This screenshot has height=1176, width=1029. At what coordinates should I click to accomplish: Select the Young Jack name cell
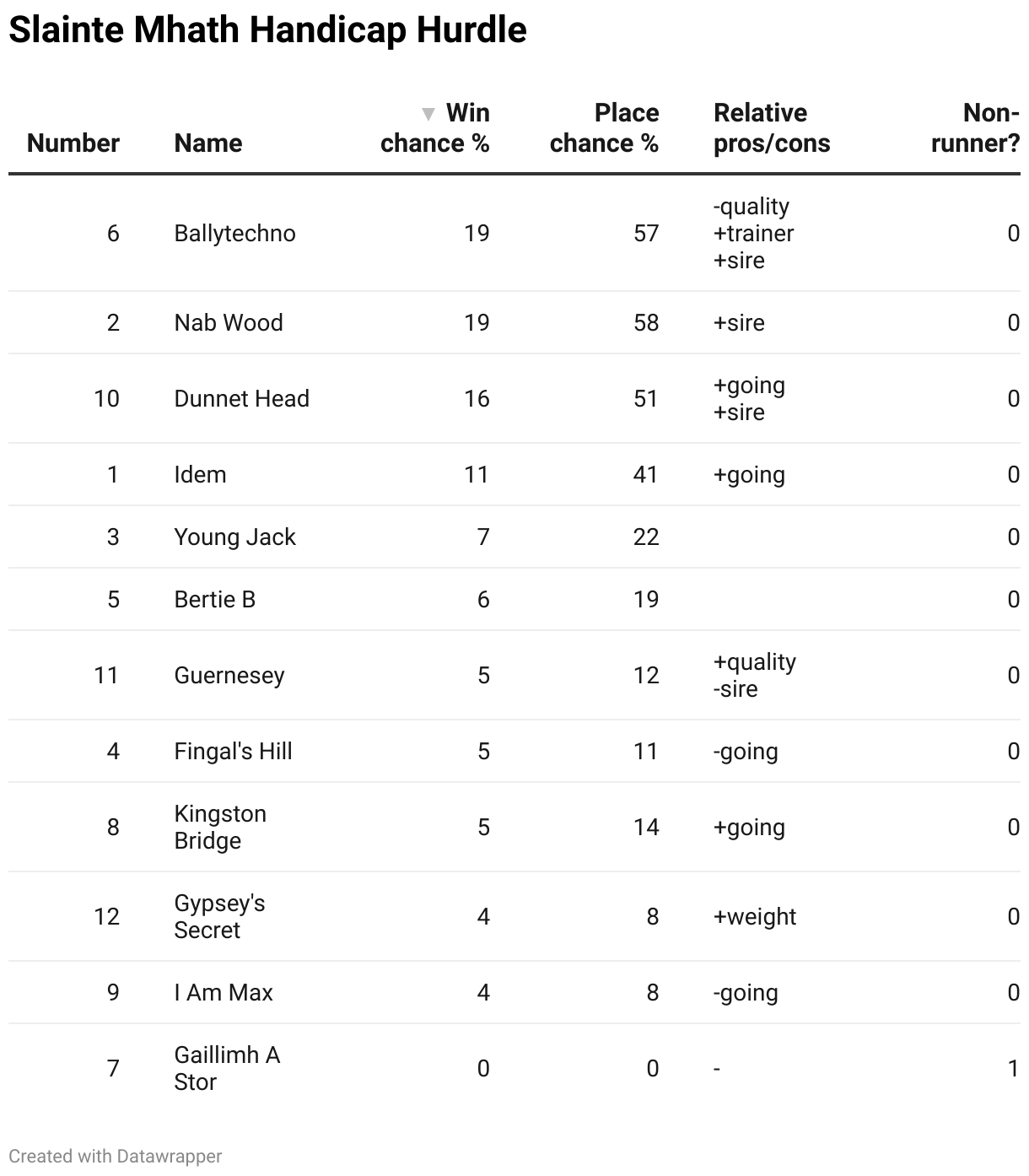(234, 537)
